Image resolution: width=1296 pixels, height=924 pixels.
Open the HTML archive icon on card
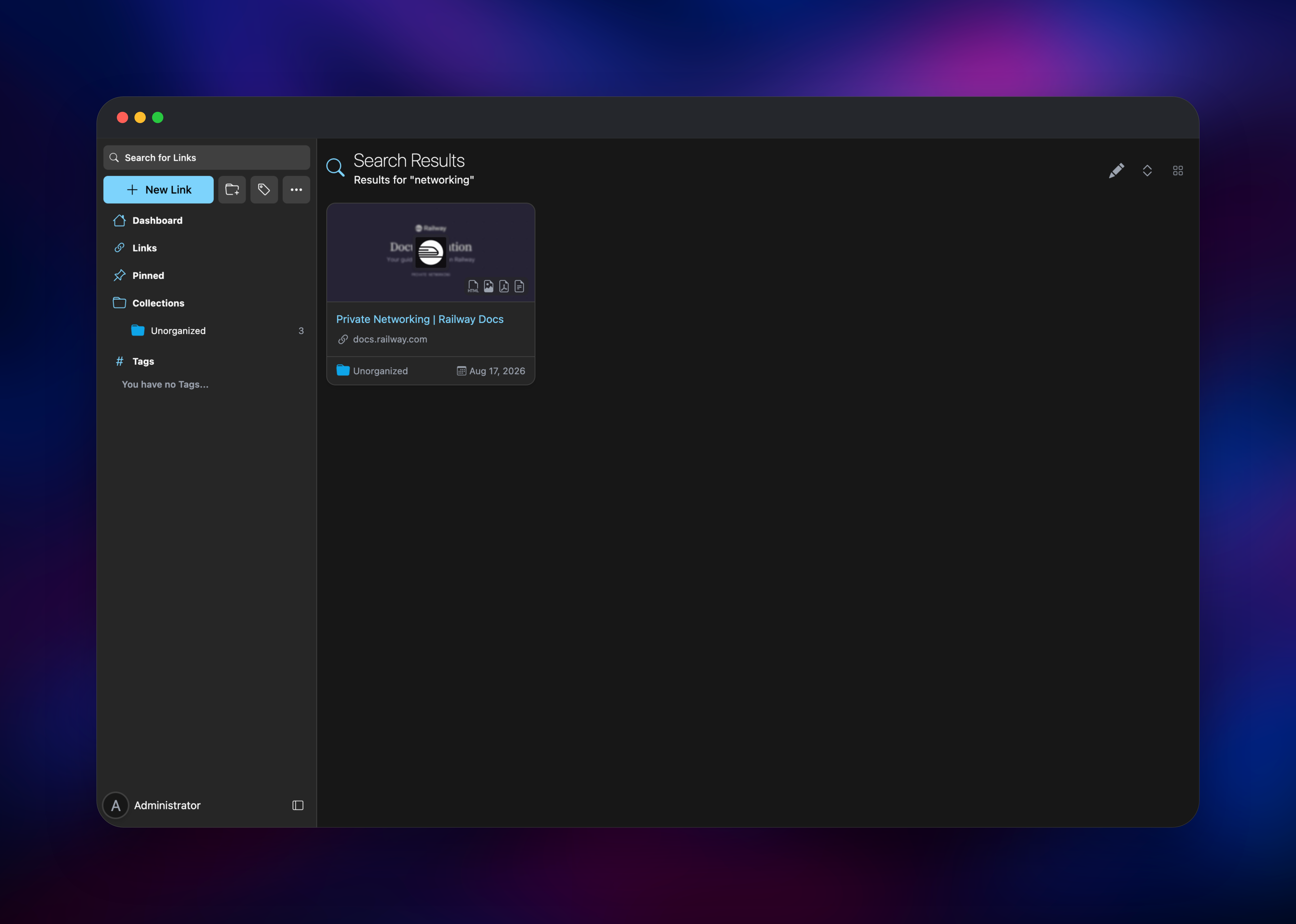coord(473,286)
